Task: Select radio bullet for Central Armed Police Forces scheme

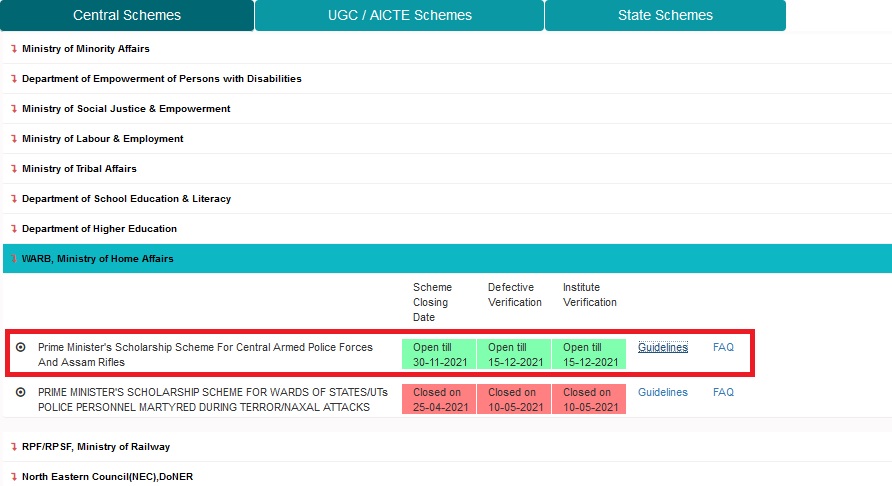Action: 21,348
